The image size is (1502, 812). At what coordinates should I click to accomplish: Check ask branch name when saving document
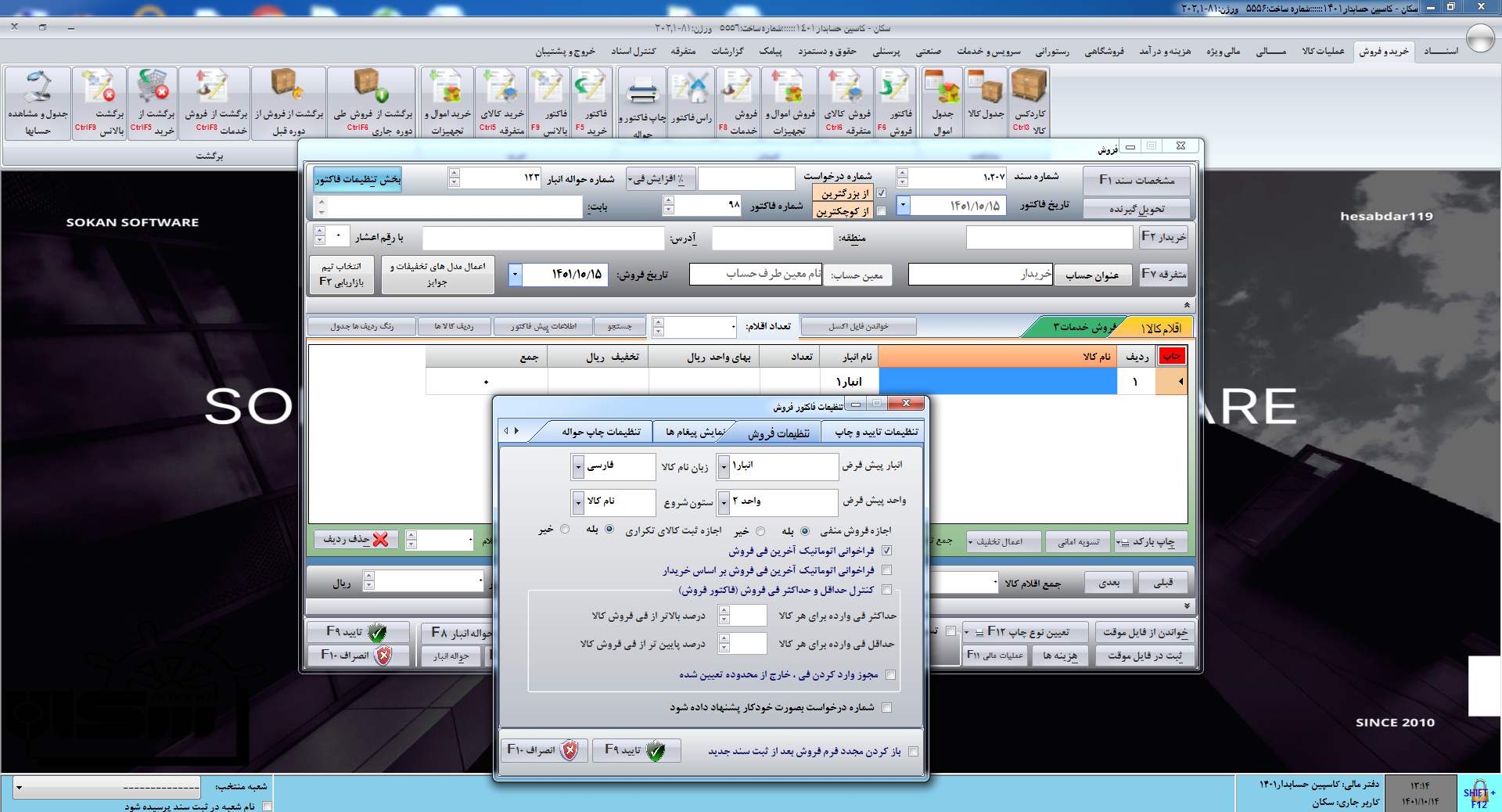click(267, 807)
